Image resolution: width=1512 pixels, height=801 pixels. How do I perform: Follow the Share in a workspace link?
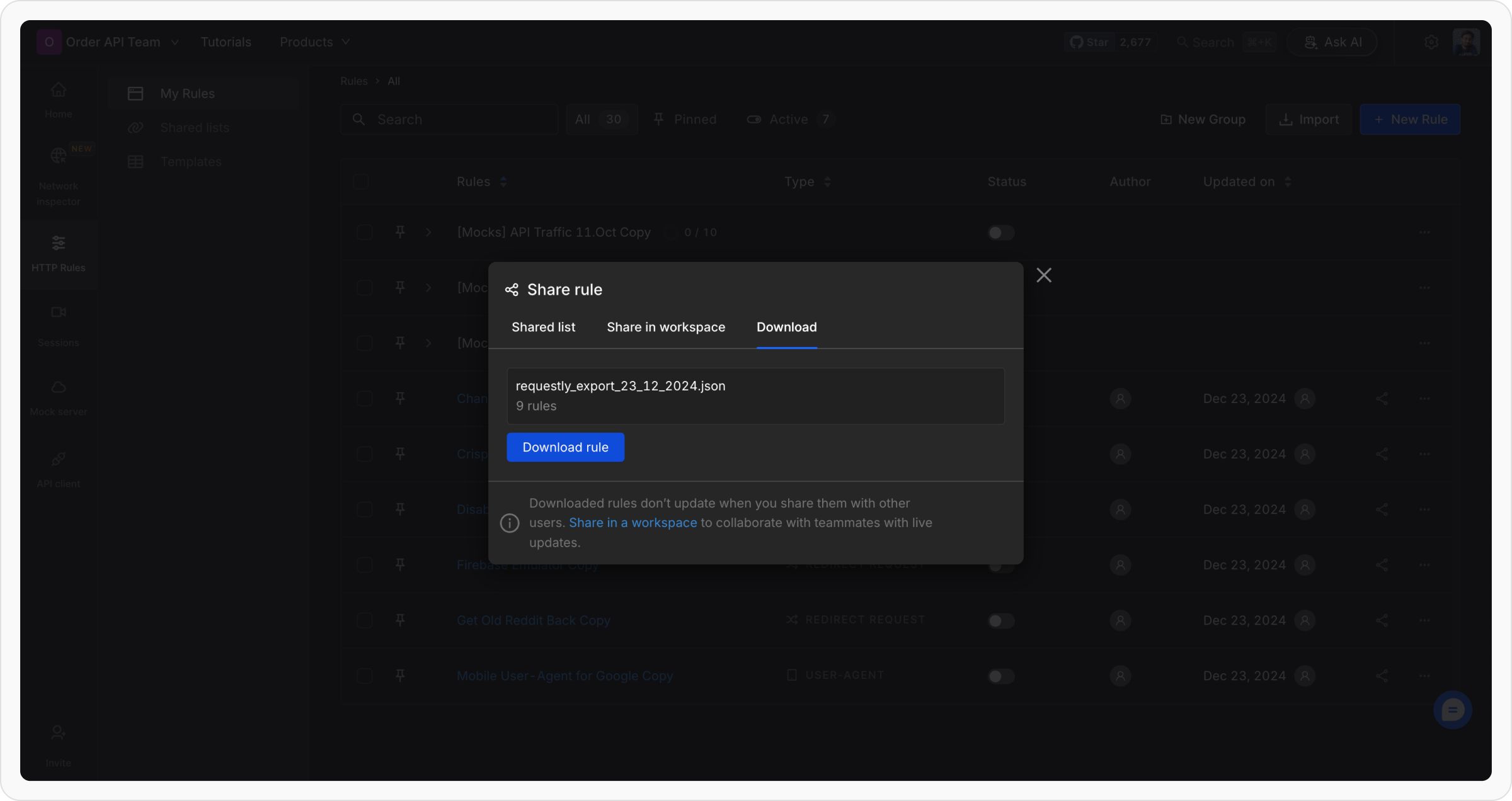click(x=633, y=523)
